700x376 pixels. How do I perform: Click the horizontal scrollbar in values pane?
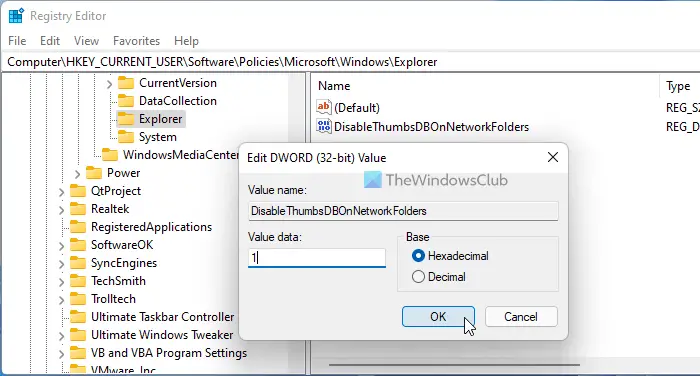[454, 365]
